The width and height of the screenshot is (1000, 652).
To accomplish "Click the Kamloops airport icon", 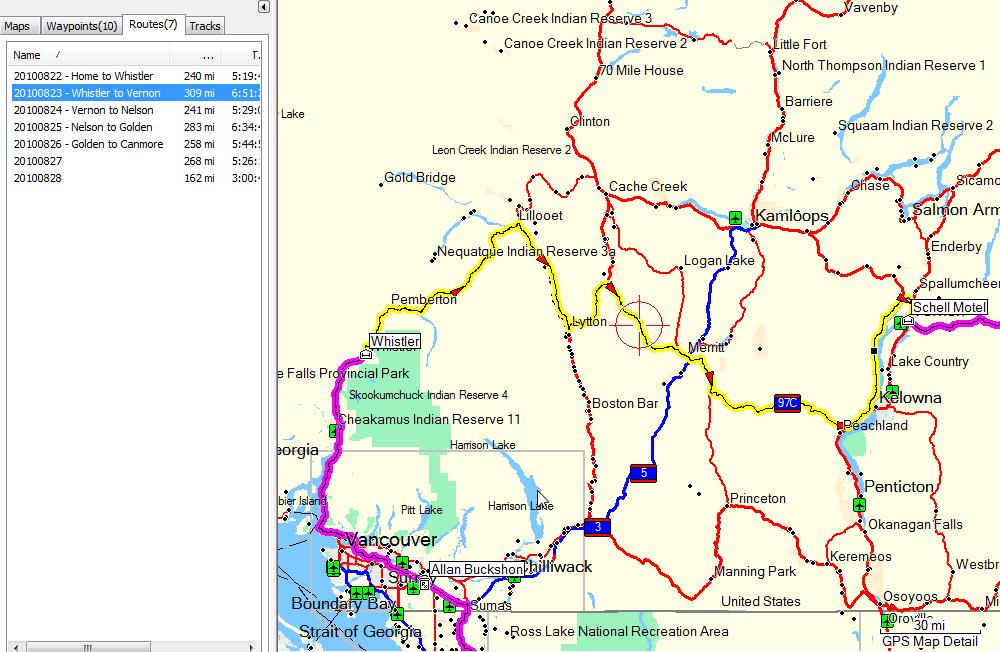I will coord(736,217).
